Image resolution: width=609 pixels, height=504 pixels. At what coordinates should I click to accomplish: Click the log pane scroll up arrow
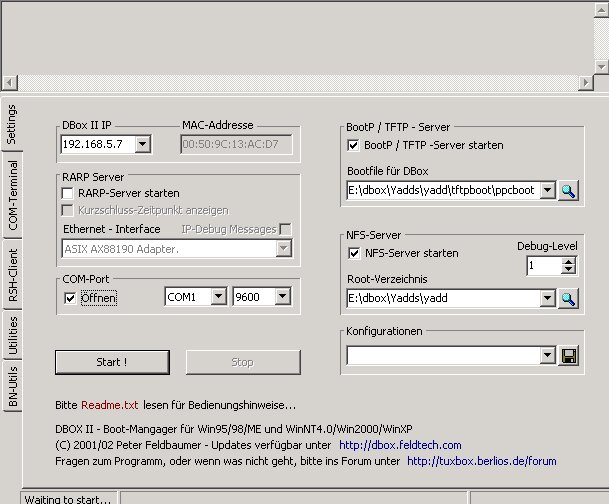tap(601, 10)
